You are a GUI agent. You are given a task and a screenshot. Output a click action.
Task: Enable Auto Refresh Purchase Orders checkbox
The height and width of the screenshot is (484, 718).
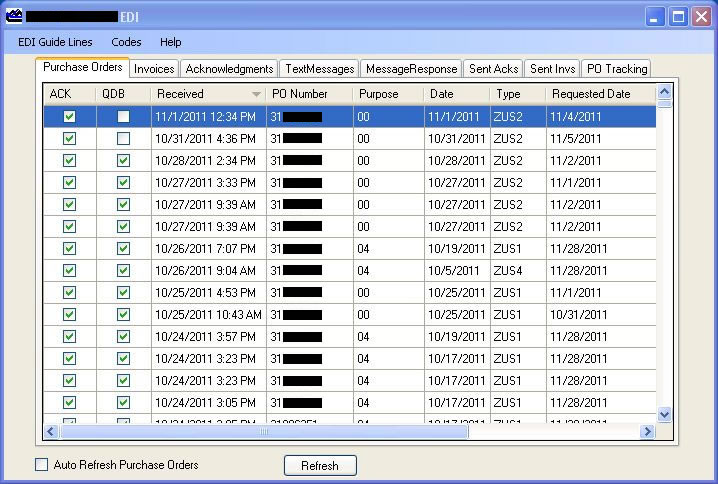(42, 464)
